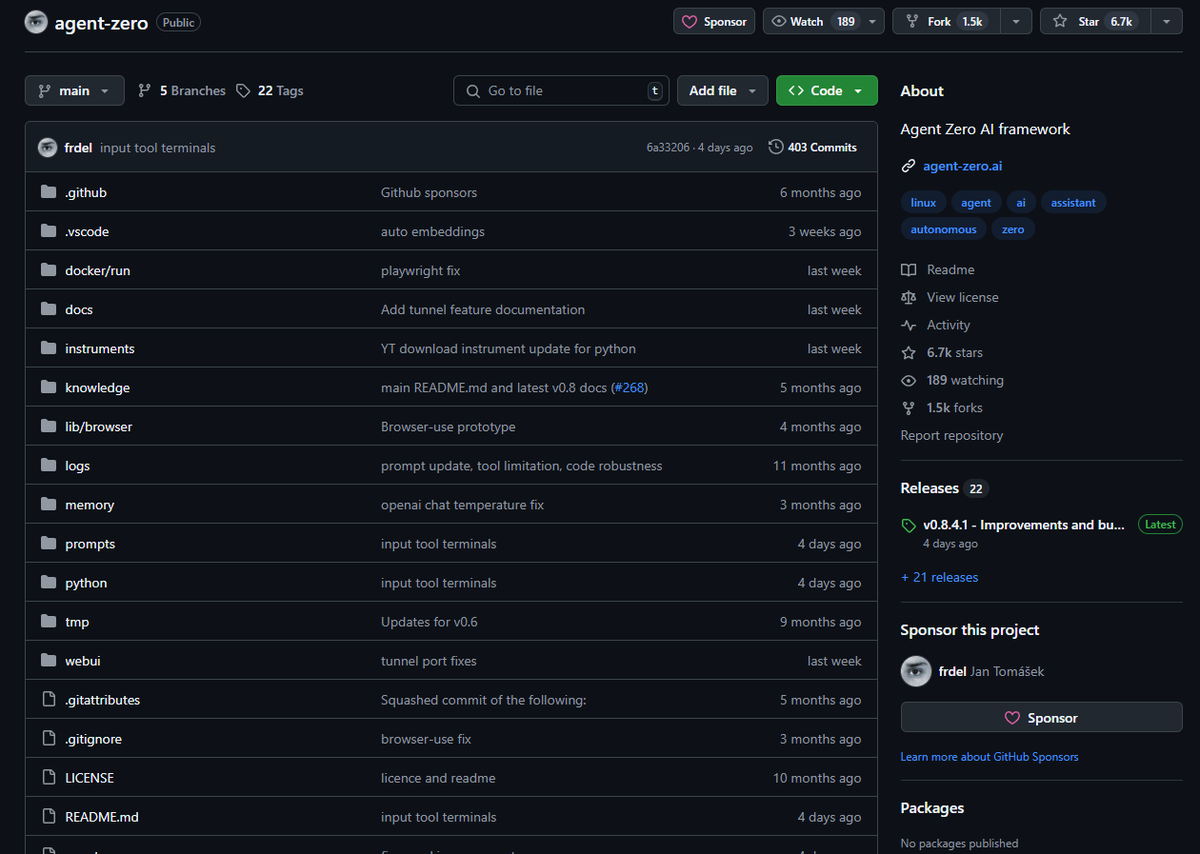1200x854 pixels.
Task: Expand the Watch notifications dropdown arrow
Action: click(873, 22)
